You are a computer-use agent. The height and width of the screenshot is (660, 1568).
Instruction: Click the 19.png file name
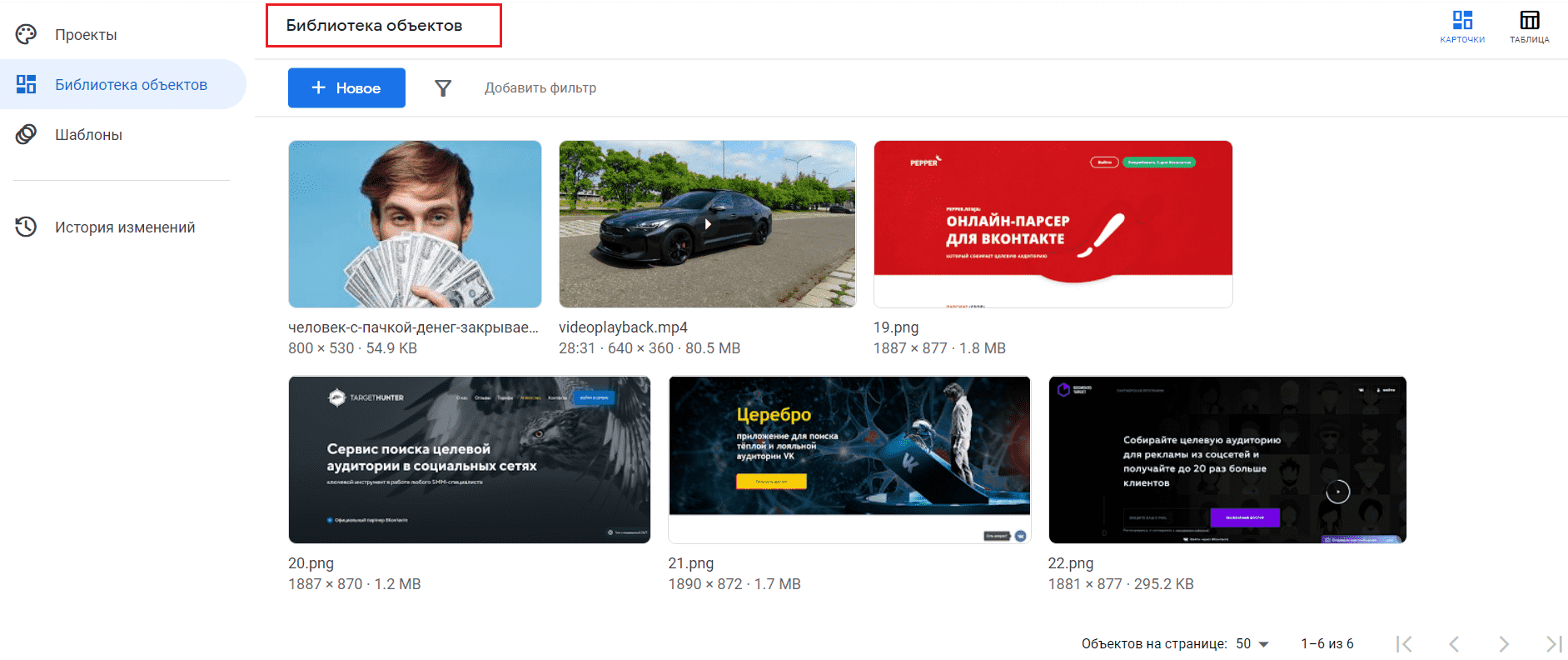tap(896, 327)
